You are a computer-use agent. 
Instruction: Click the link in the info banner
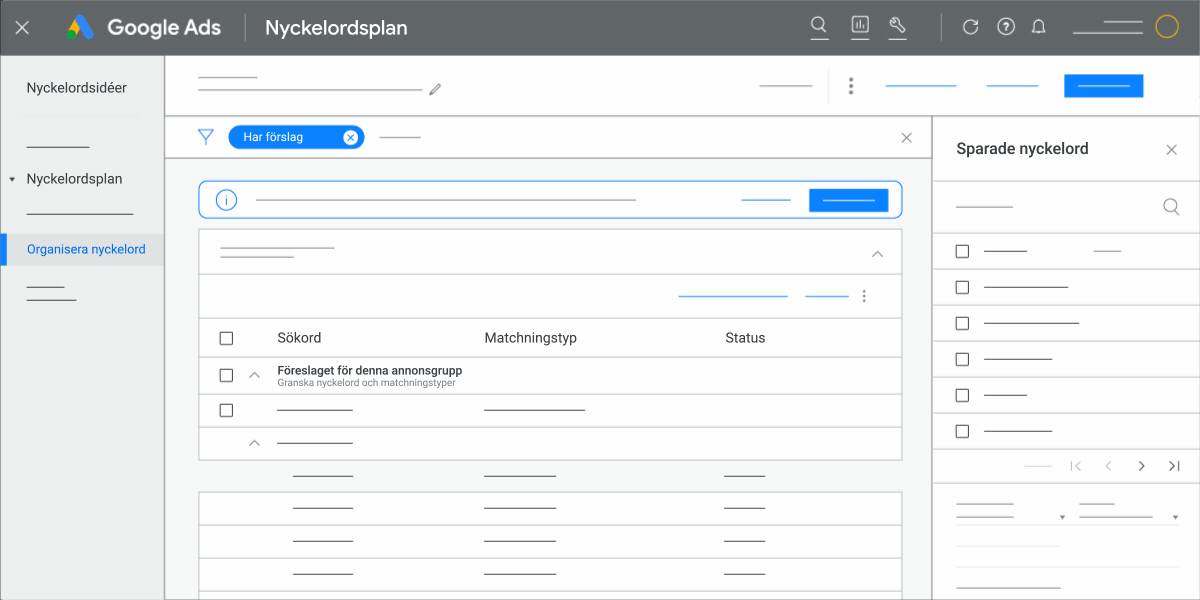click(x=766, y=200)
